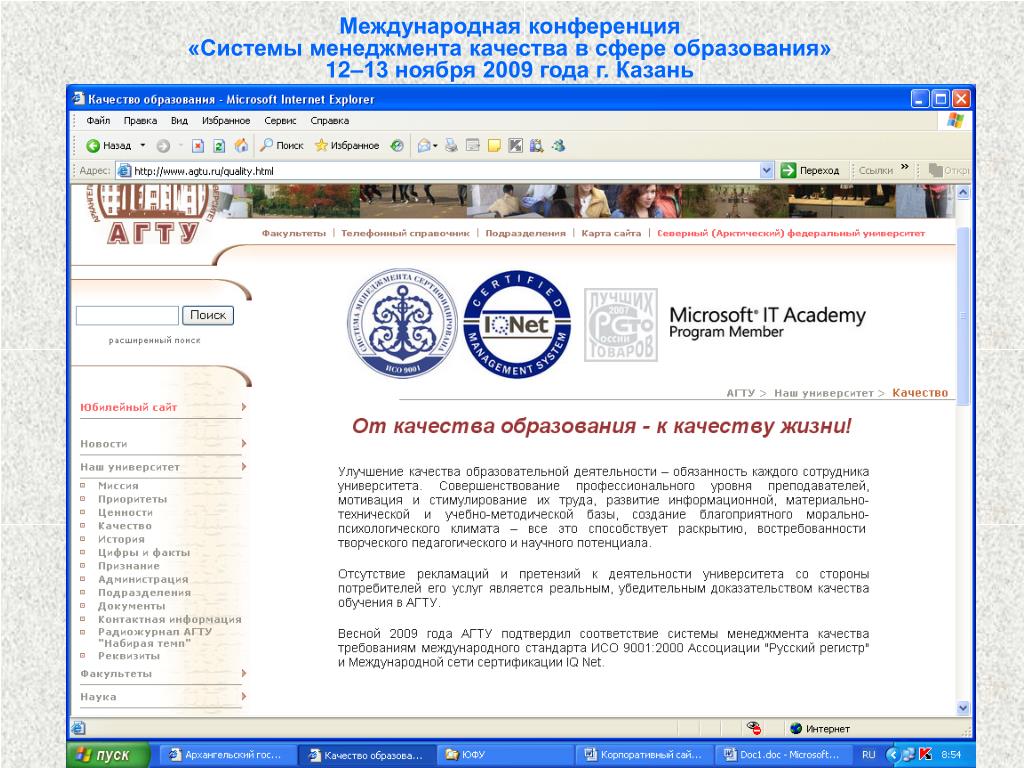Image resolution: width=1024 pixels, height=768 pixels.
Task: Switch to Doc1.doc Microsoft Word taskbar item
Action: tap(784, 755)
